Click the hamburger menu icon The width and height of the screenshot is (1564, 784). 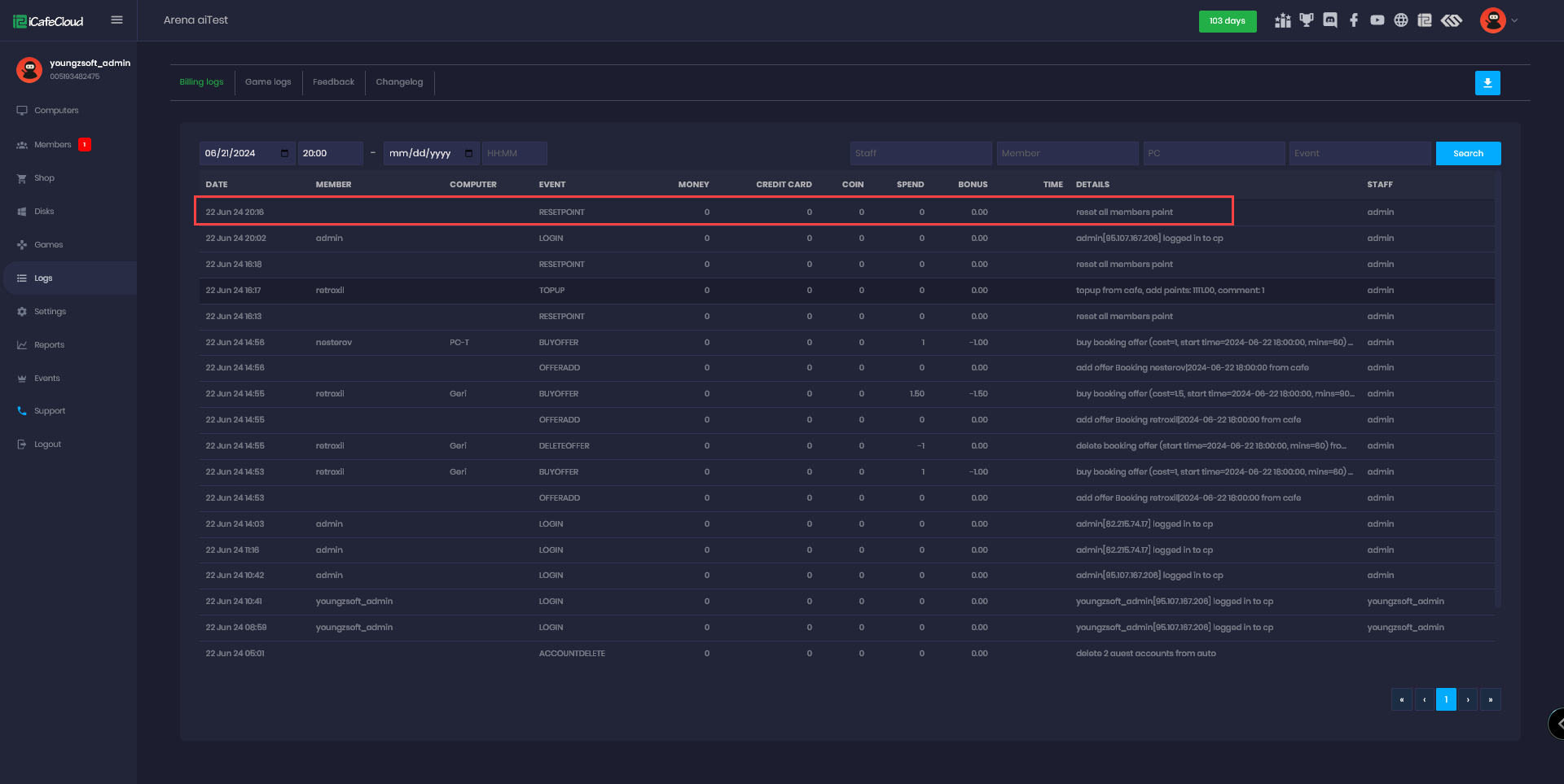(116, 20)
